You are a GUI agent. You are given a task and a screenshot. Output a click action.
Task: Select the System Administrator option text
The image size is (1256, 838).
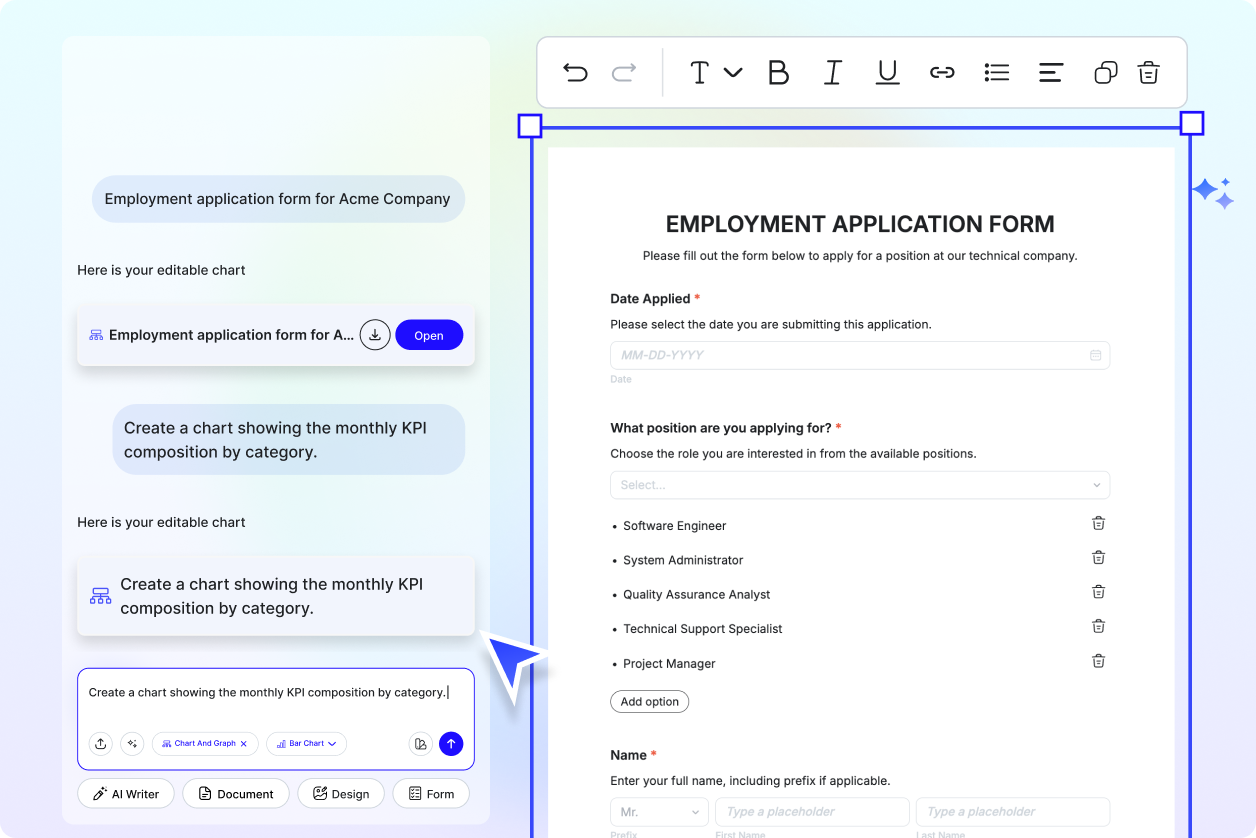683,560
